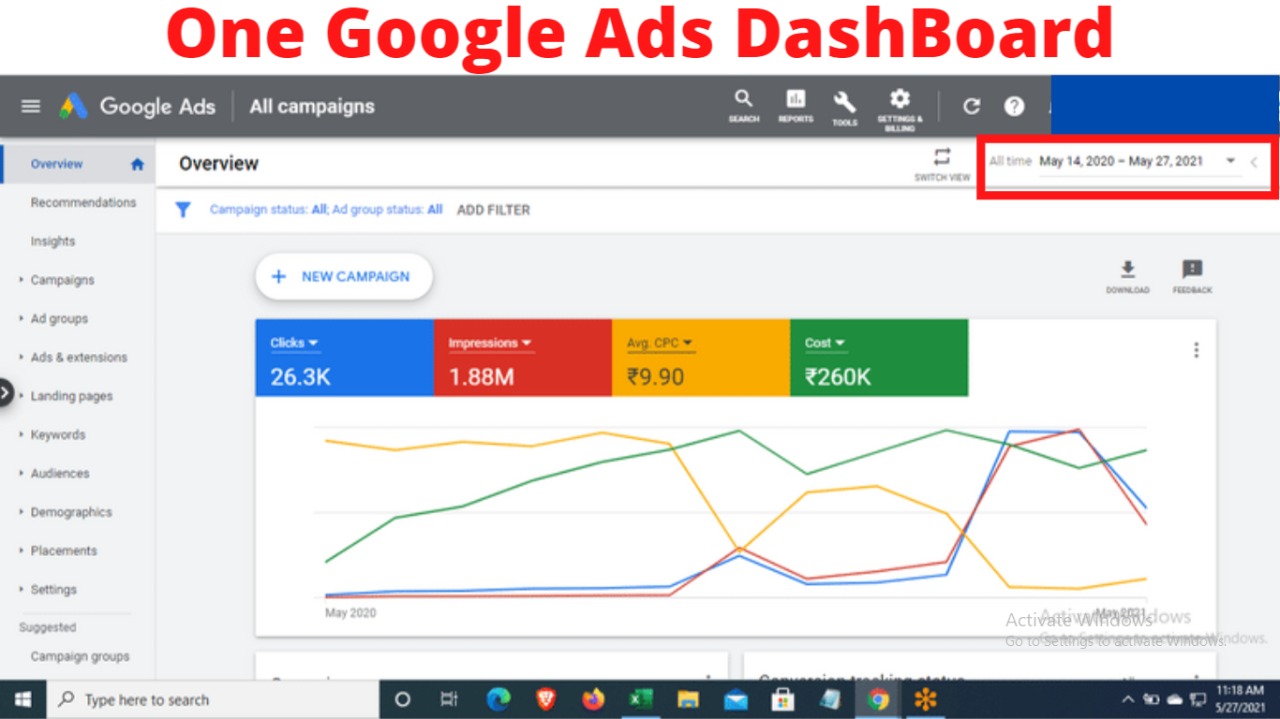Viewport: 1280px width, 719px height.
Task: Launch Firefox from taskbar
Action: coord(593,700)
